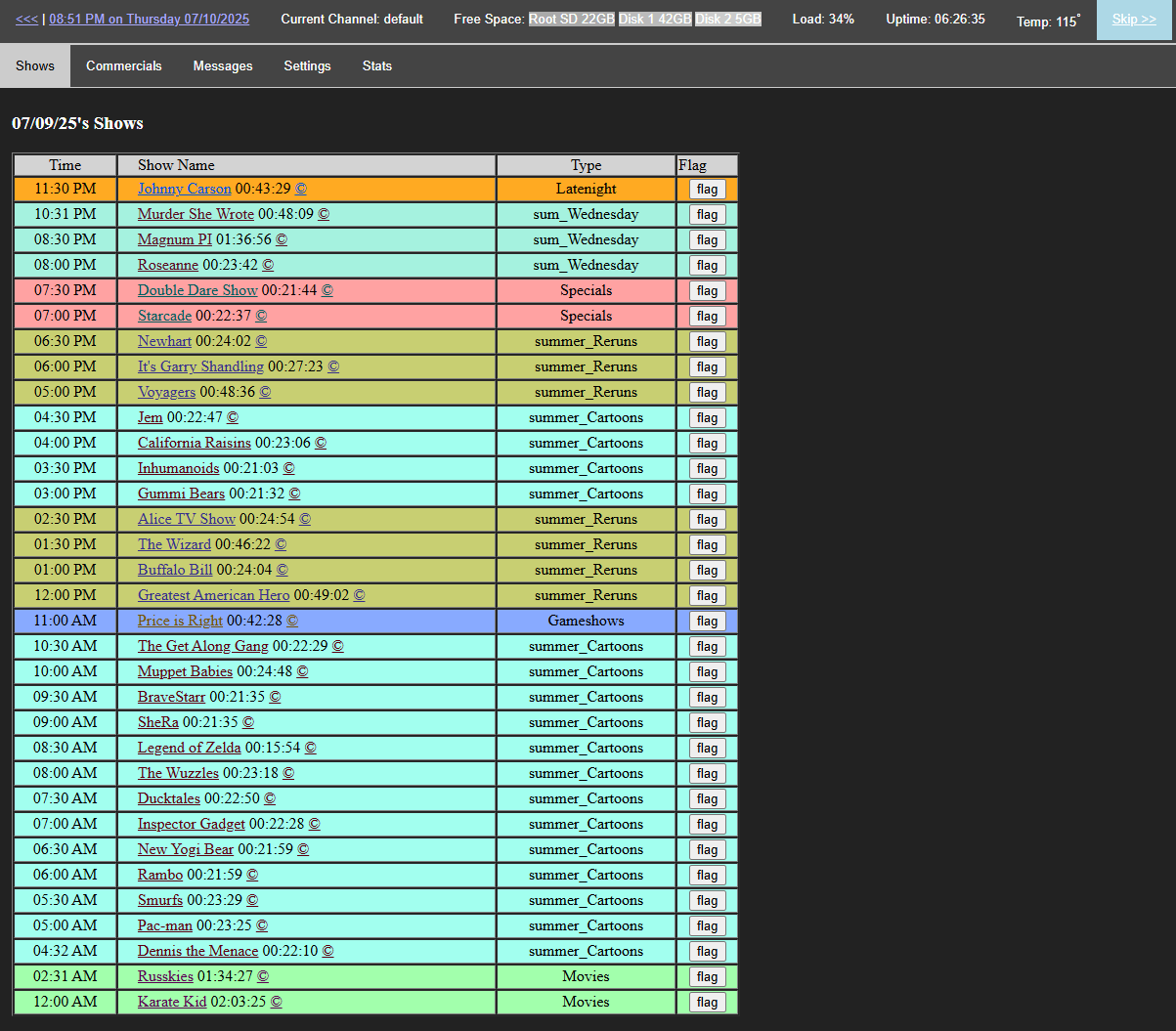Flag the Price is Right gameshow
1176x1031 pixels.
pyautogui.click(x=708, y=622)
